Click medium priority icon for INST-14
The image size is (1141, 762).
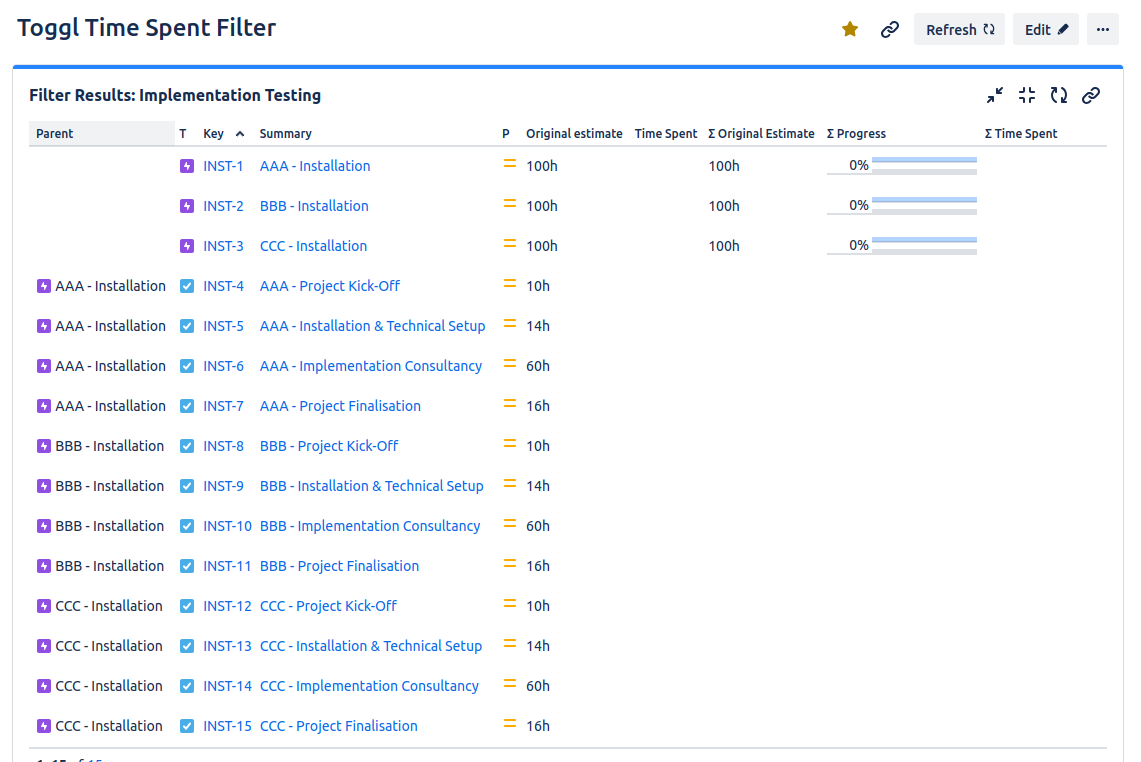point(509,685)
